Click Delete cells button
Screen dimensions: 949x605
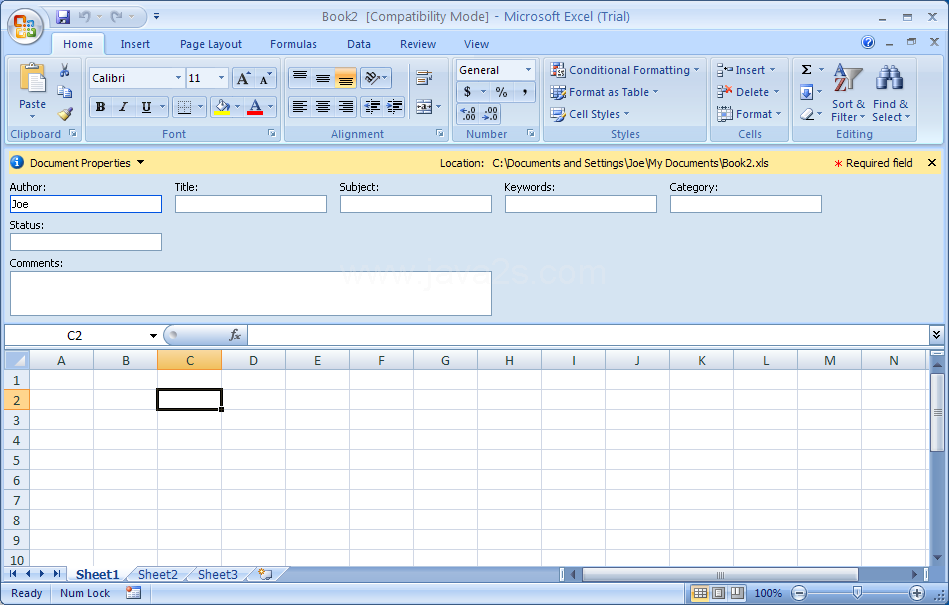coord(748,92)
